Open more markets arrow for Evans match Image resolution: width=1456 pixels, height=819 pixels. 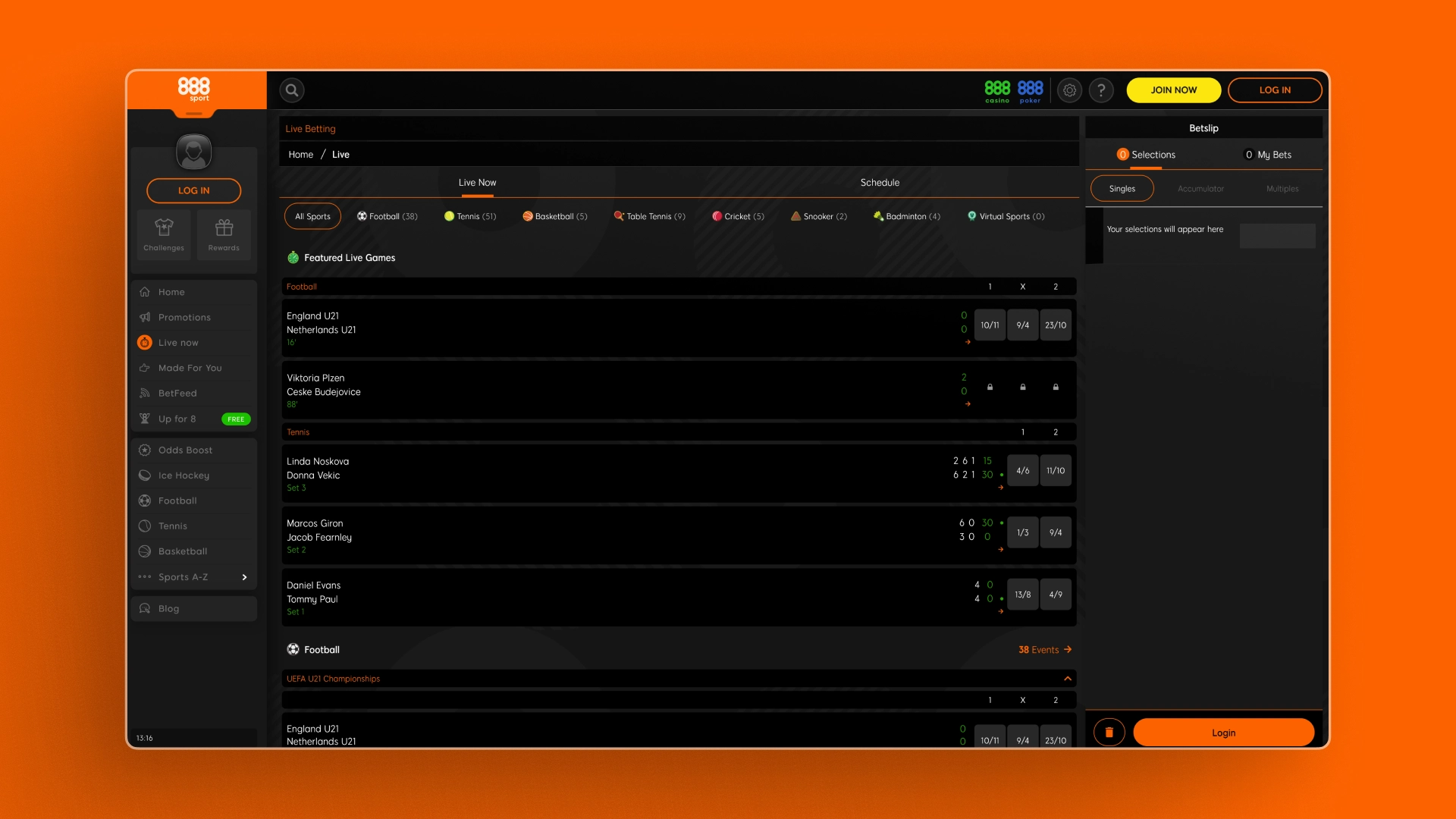1001,612
